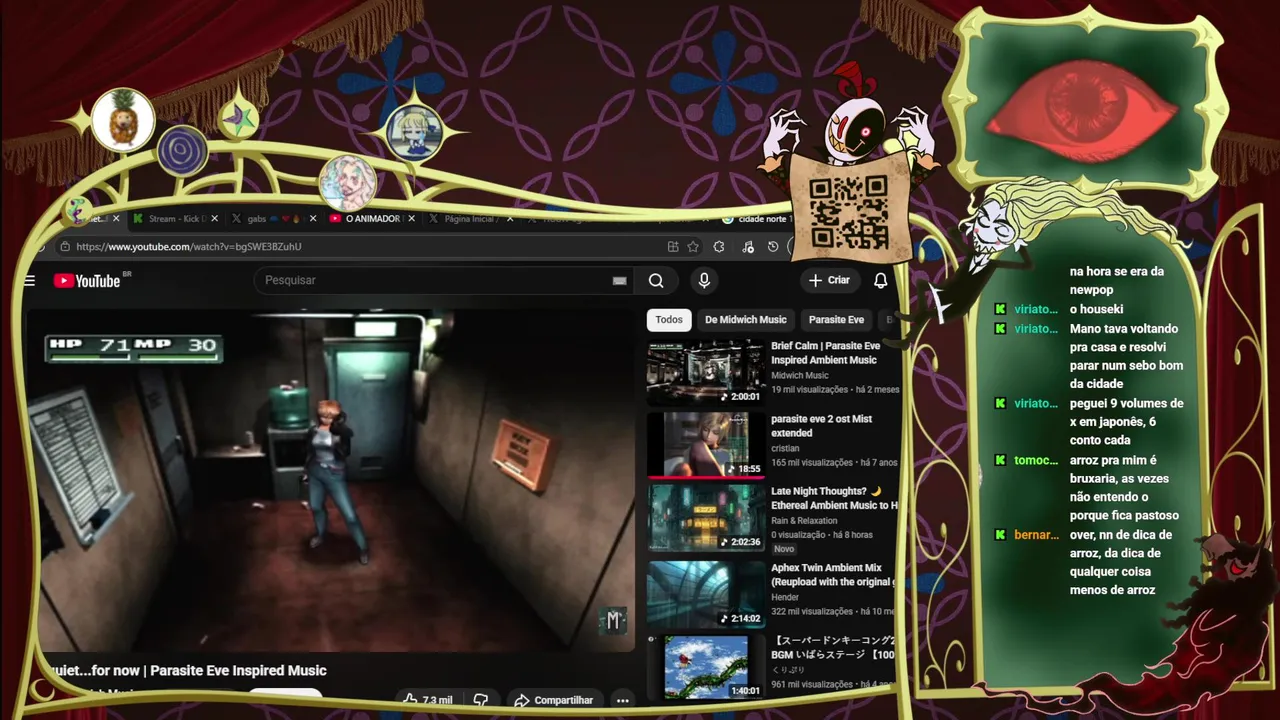Filter by De Midwich Music chip
This screenshot has width=1280, height=720.
coord(746,320)
